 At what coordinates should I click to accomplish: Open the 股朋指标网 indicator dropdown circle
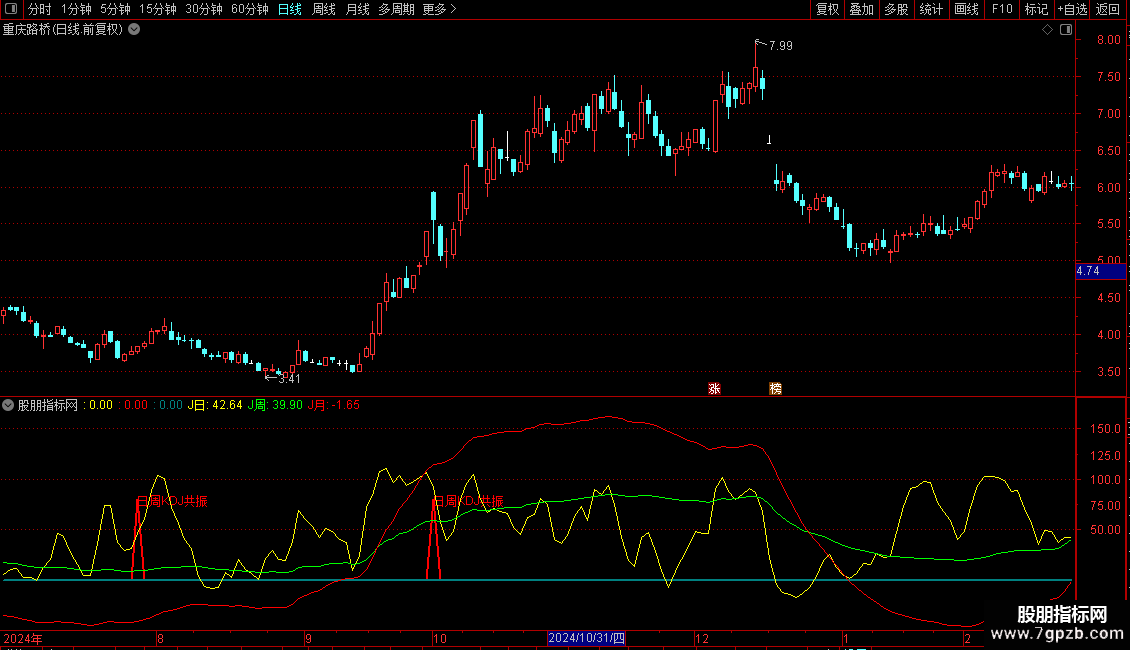coord(8,405)
